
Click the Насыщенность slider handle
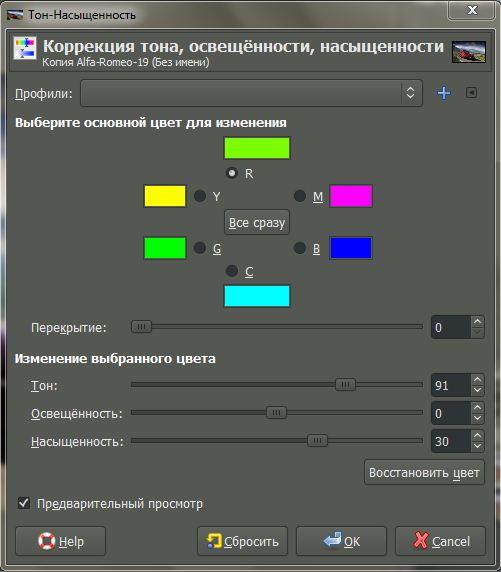pyautogui.click(x=317, y=440)
